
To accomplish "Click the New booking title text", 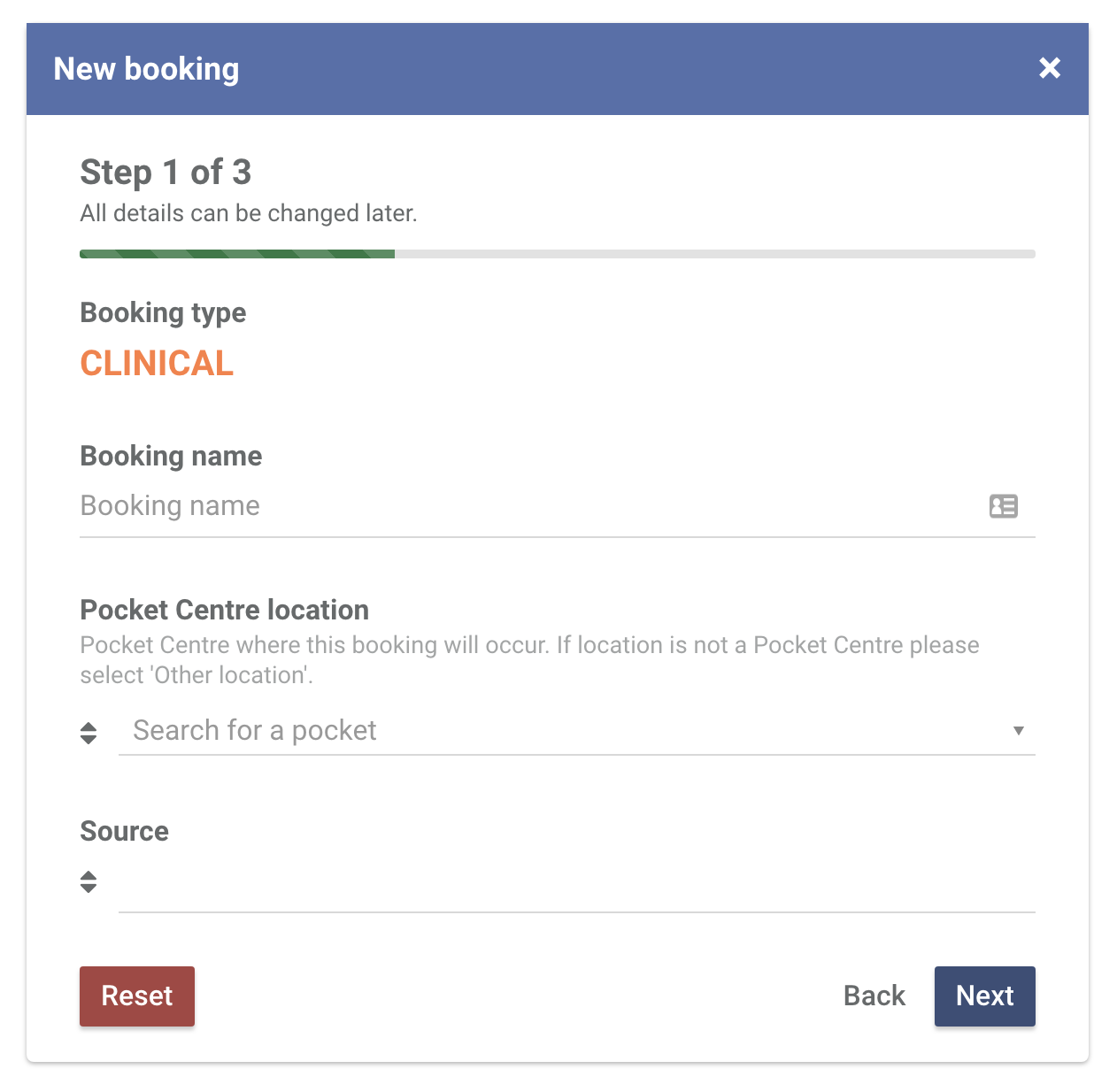I will 146,69.
